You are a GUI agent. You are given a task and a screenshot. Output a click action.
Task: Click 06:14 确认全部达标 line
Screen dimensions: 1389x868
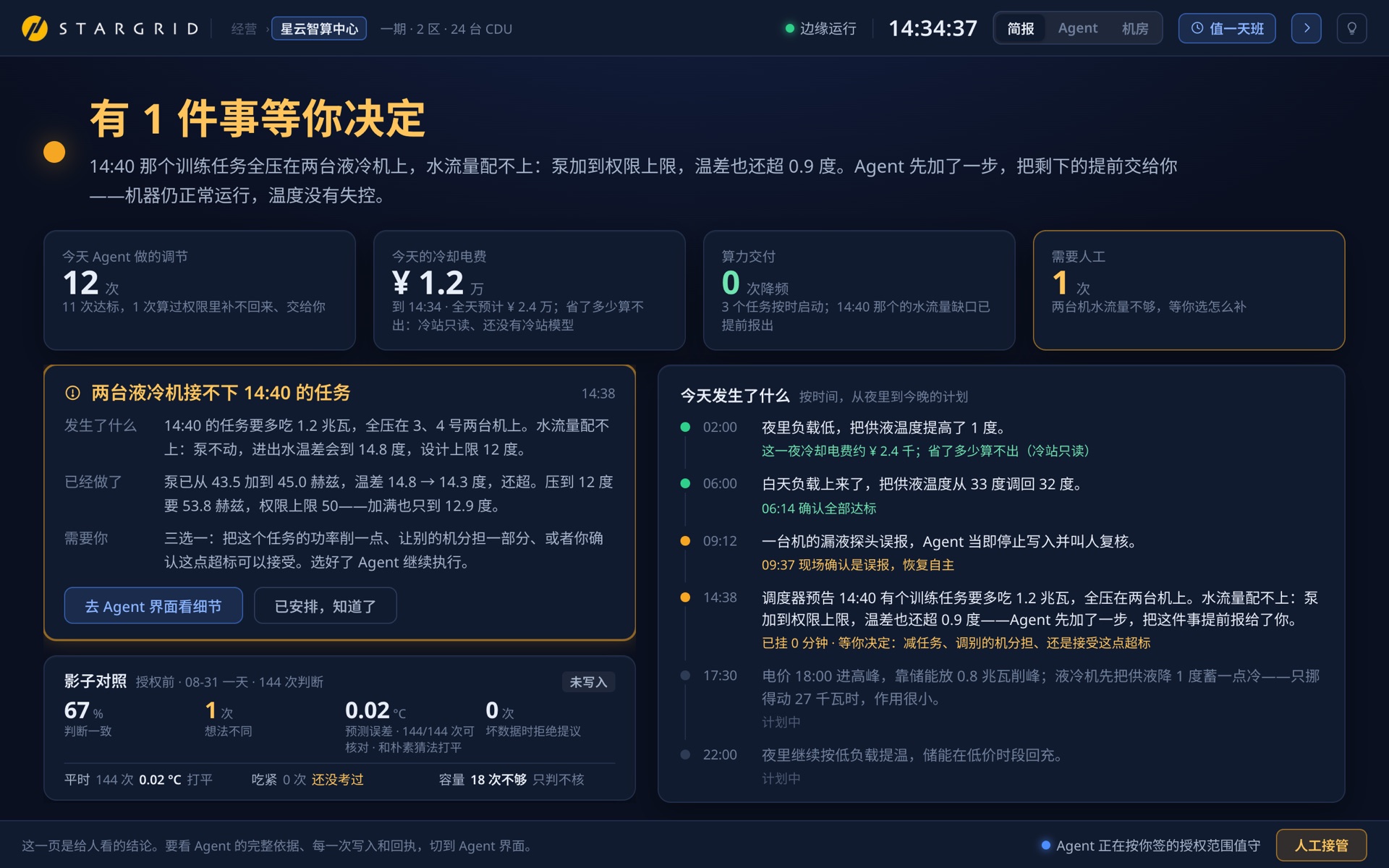point(818,509)
